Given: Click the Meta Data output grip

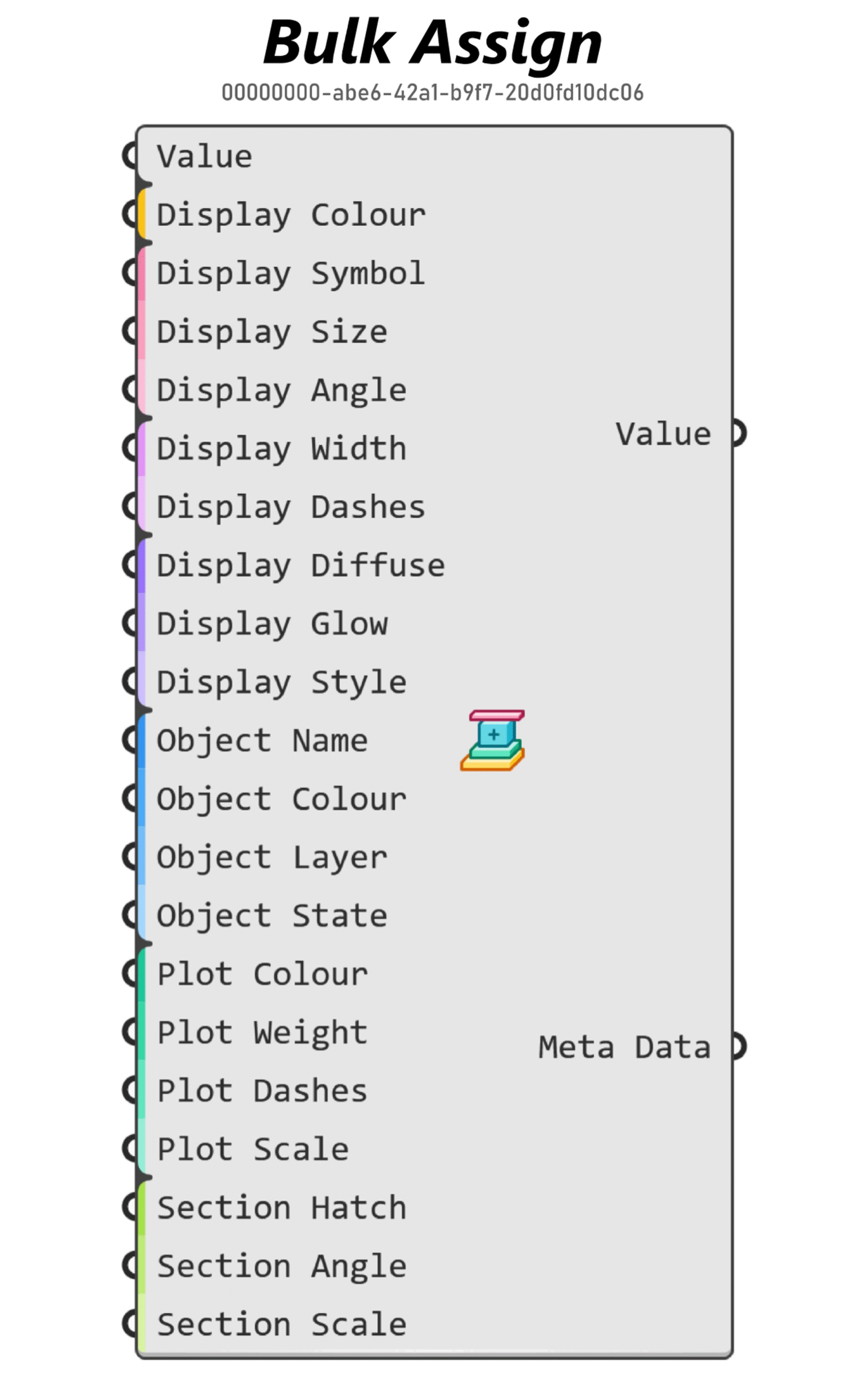Looking at the screenshot, I should (x=739, y=1047).
